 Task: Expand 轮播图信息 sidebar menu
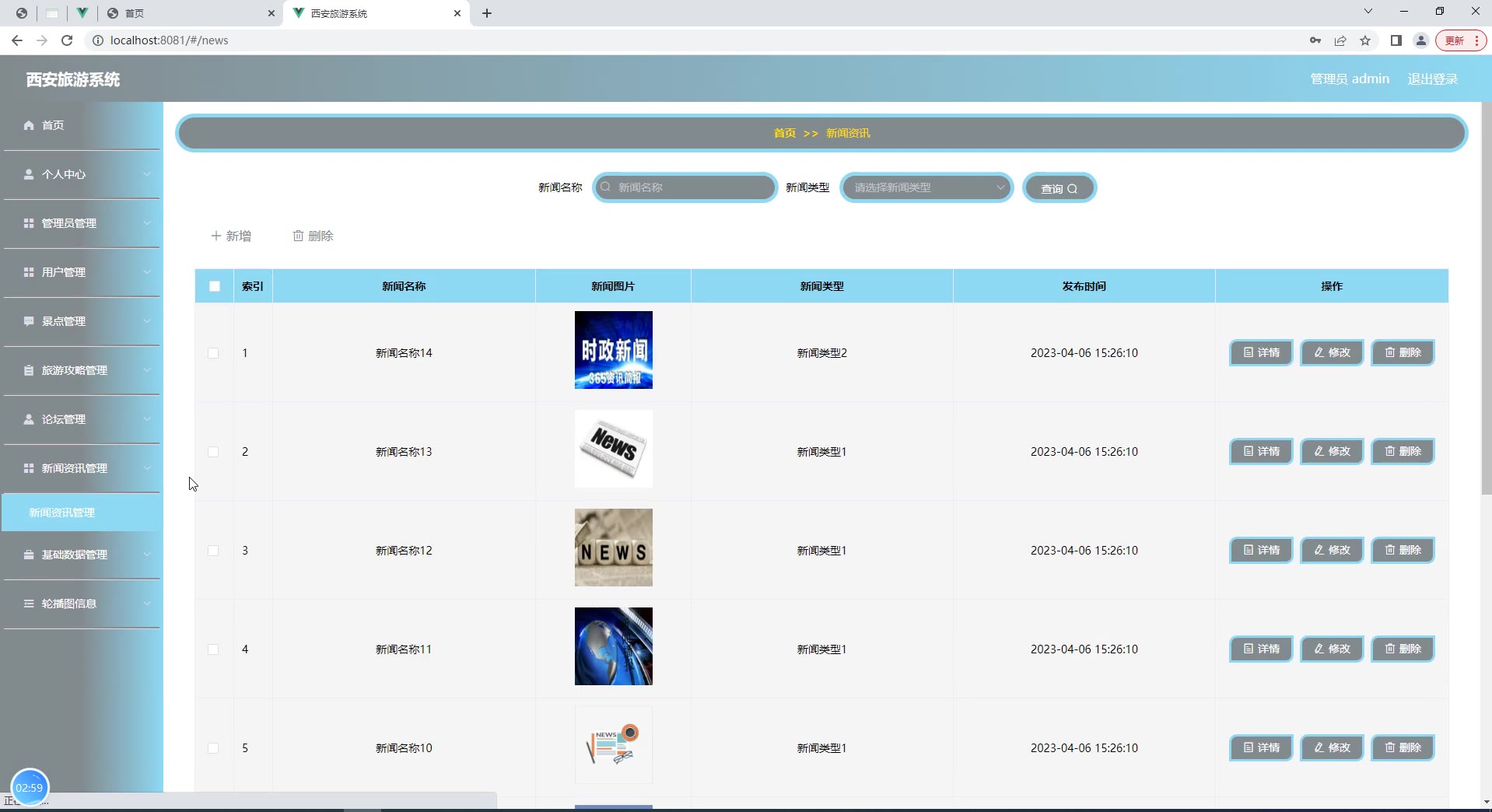click(82, 604)
